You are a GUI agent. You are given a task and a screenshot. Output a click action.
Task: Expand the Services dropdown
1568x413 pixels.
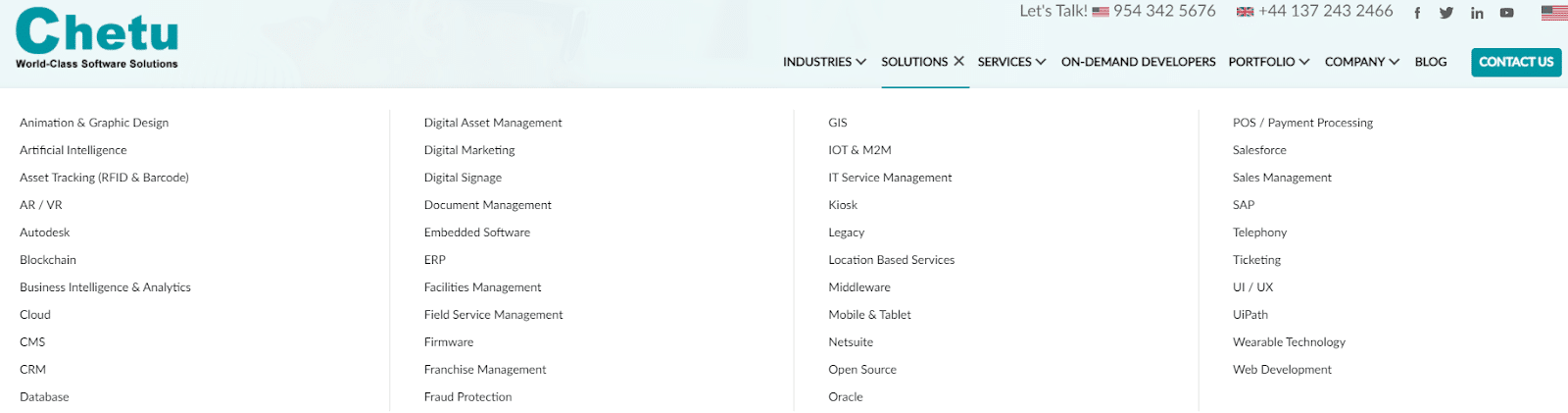(x=1011, y=62)
